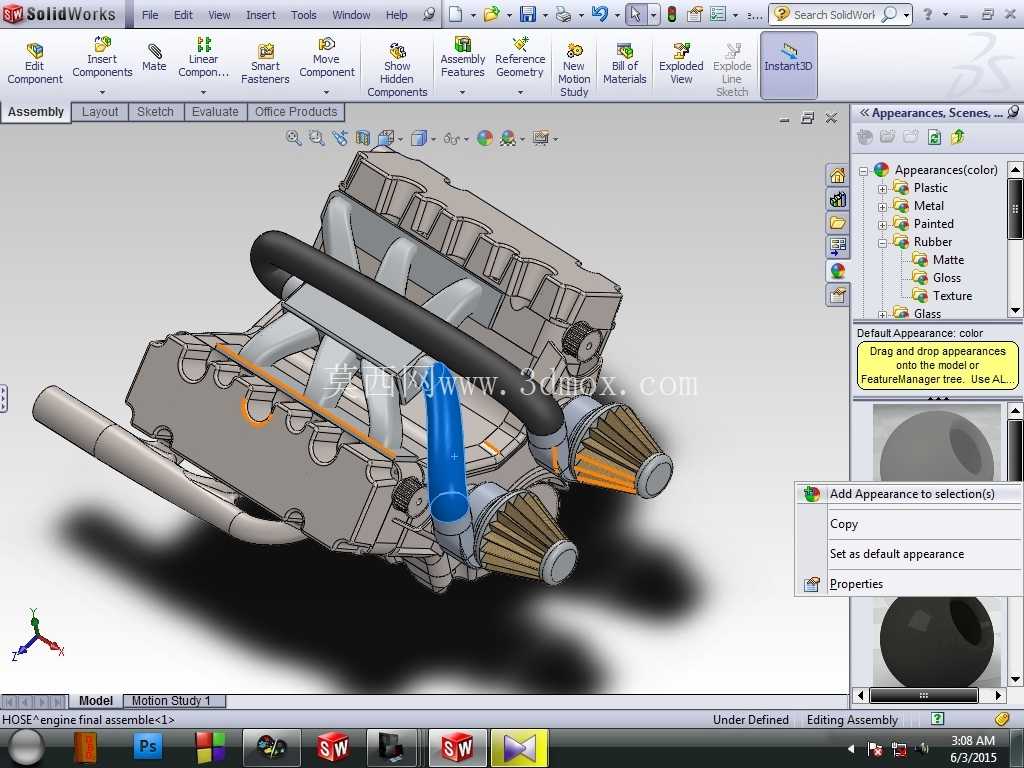Open SolidWorks Resources home tab icon

tap(838, 175)
